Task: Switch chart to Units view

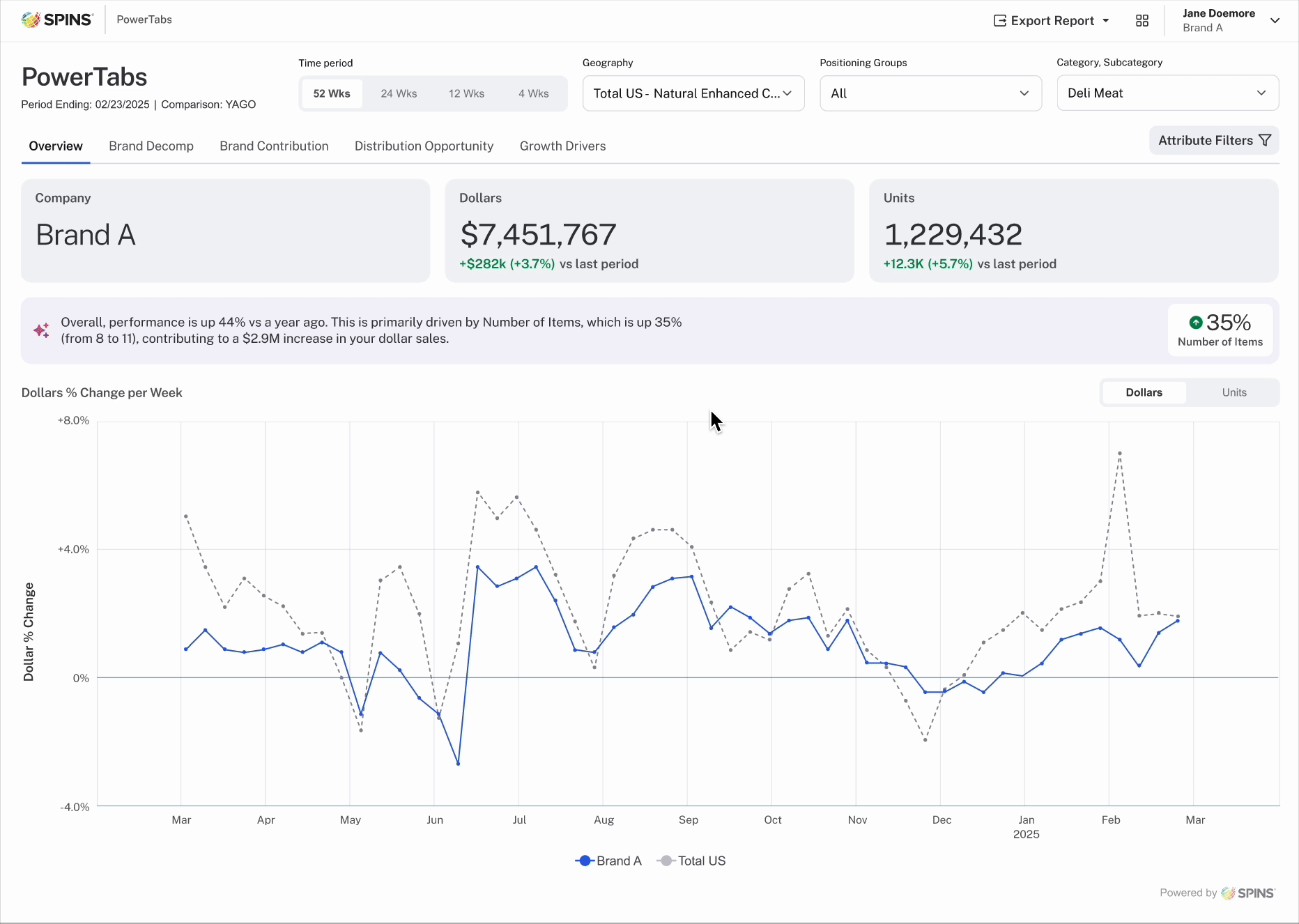Action: point(1234,392)
